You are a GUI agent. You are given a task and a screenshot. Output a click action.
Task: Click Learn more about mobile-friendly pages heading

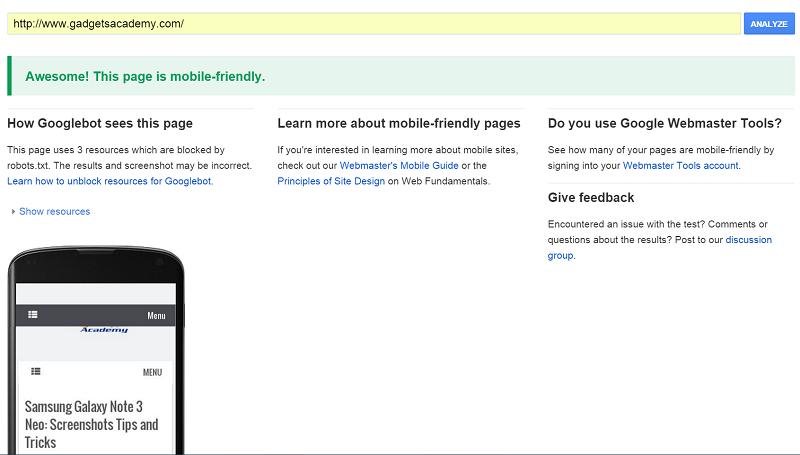click(x=399, y=123)
